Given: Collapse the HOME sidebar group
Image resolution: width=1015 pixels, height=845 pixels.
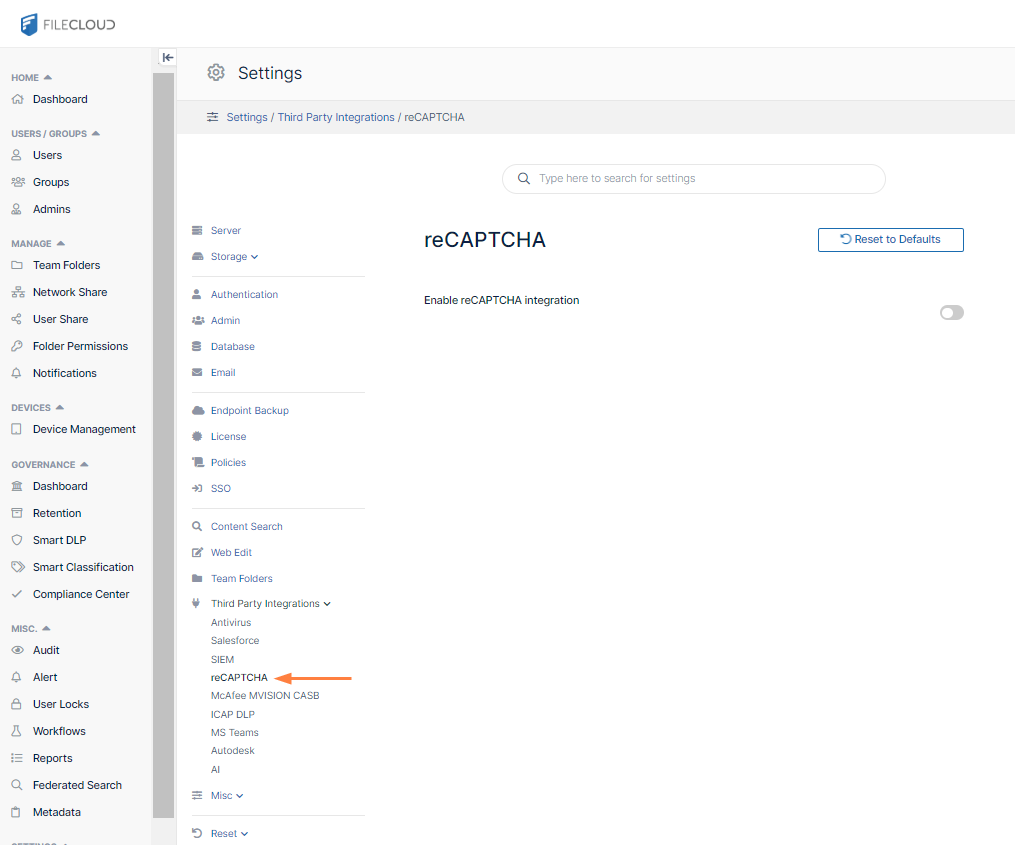Looking at the screenshot, I should point(31,78).
